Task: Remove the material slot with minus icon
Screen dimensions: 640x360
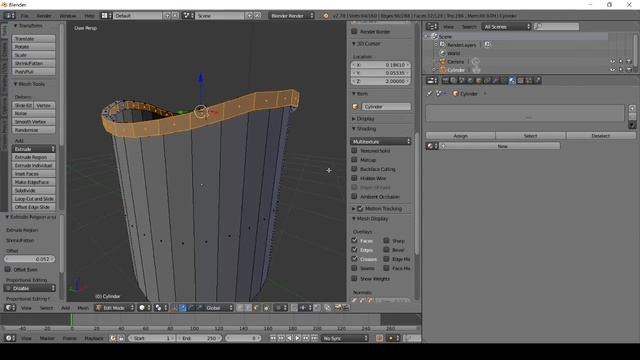Action: [632, 117]
